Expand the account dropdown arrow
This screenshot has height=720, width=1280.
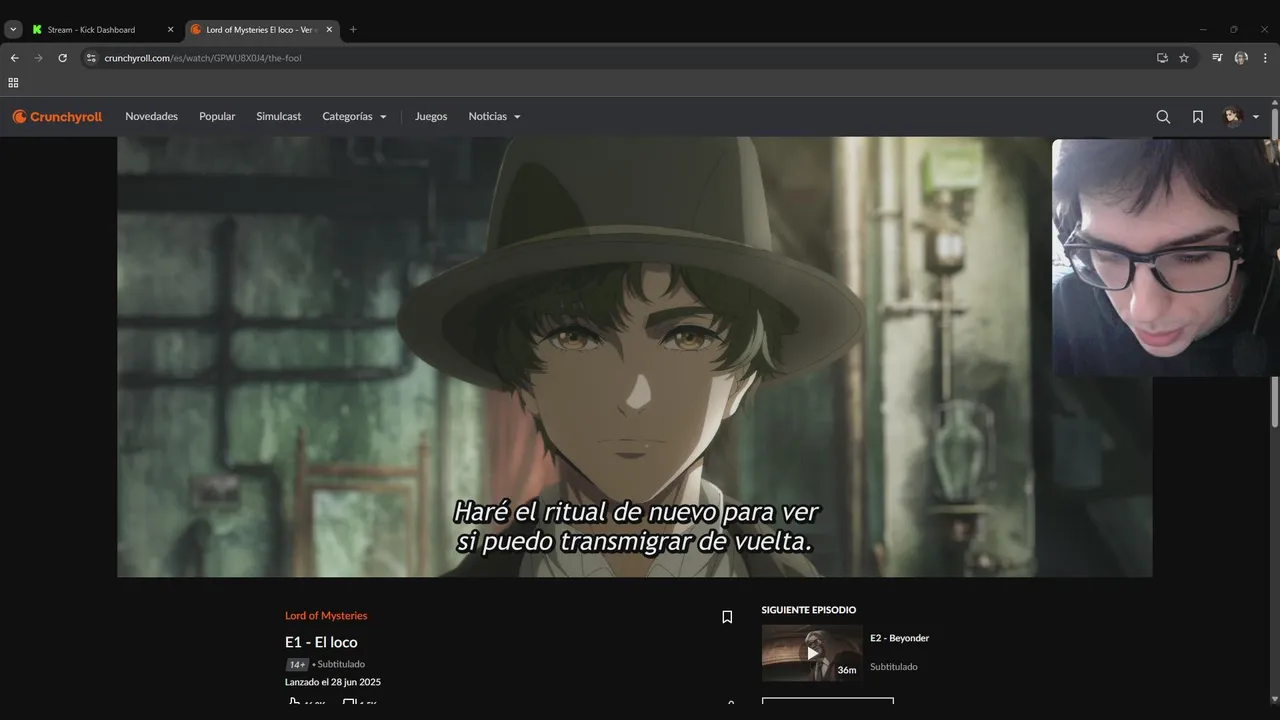(x=1256, y=117)
